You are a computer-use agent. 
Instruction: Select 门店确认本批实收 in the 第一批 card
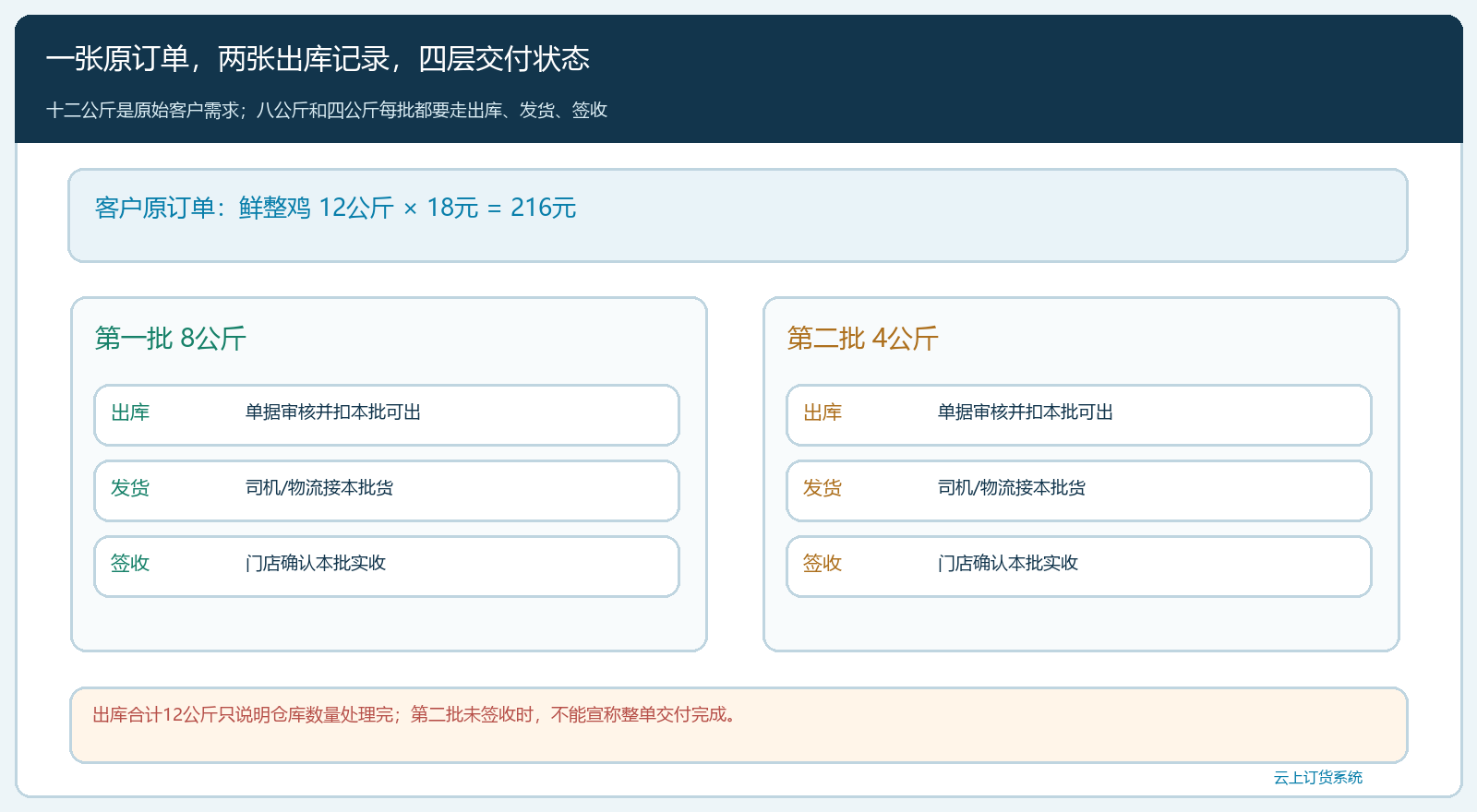316,564
